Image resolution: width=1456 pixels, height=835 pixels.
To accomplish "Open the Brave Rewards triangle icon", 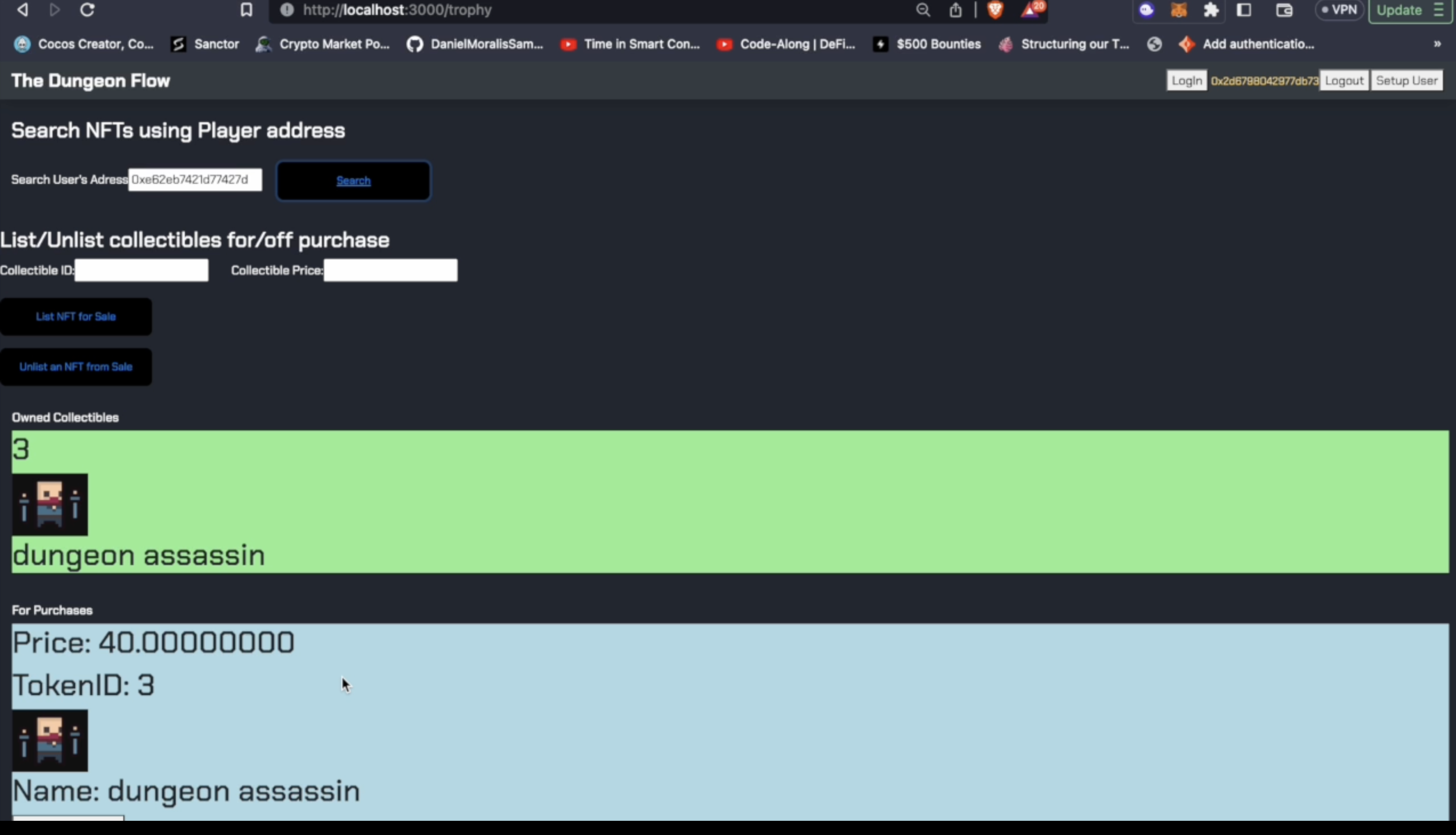I will pyautogui.click(x=1032, y=10).
